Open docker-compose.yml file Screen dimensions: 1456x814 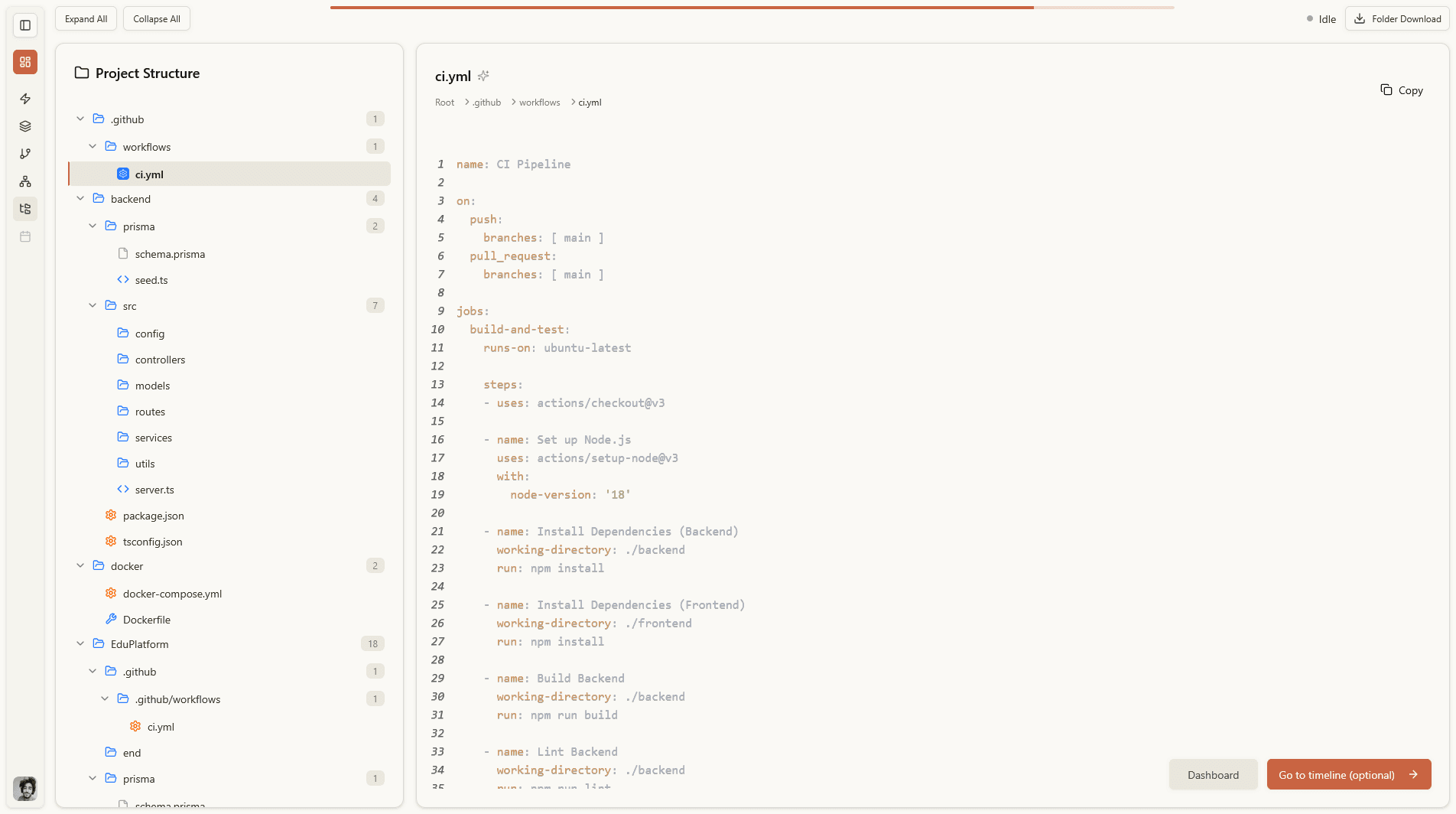[x=172, y=594]
